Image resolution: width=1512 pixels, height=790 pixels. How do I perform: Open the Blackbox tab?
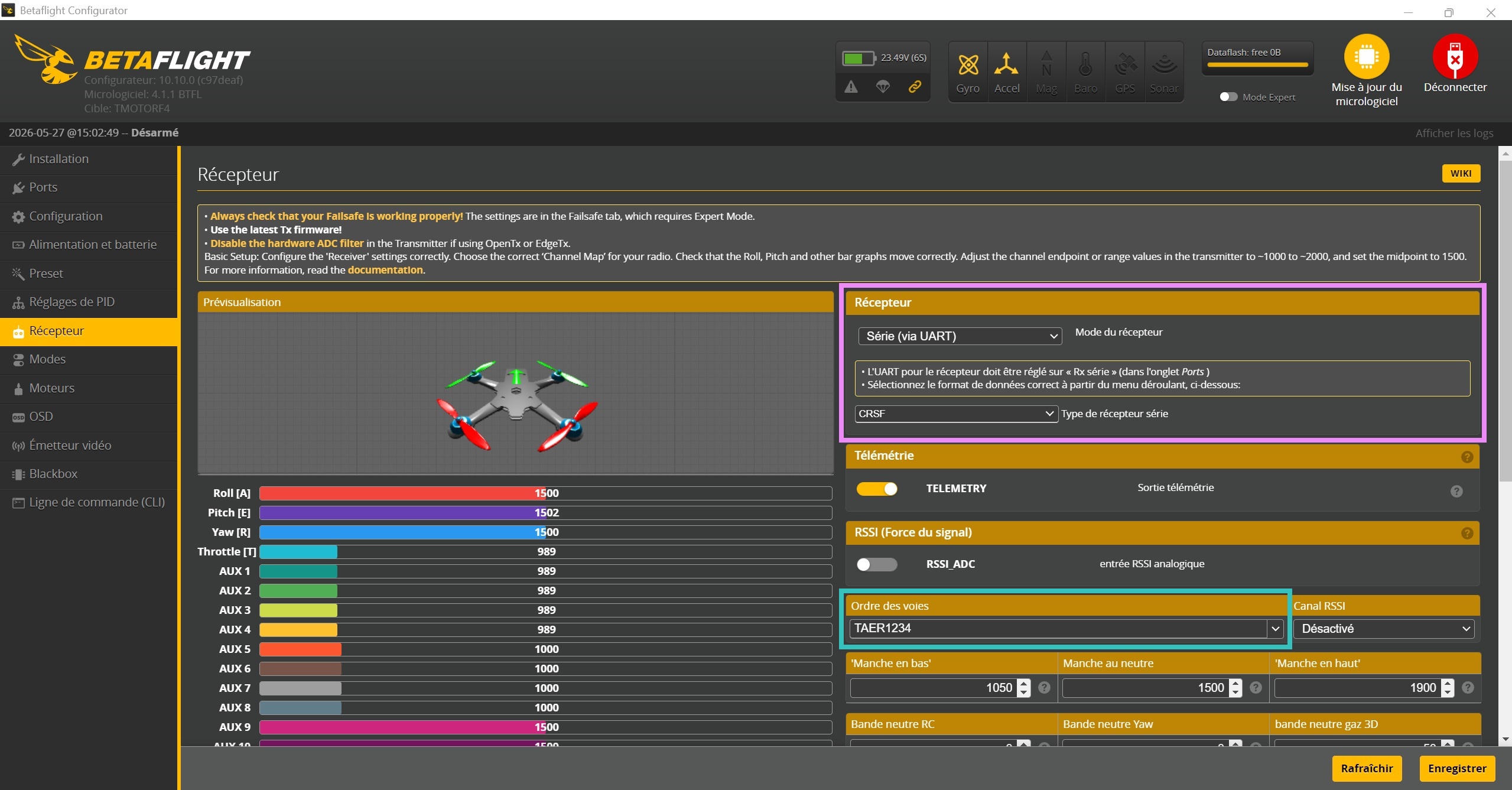click(x=89, y=474)
